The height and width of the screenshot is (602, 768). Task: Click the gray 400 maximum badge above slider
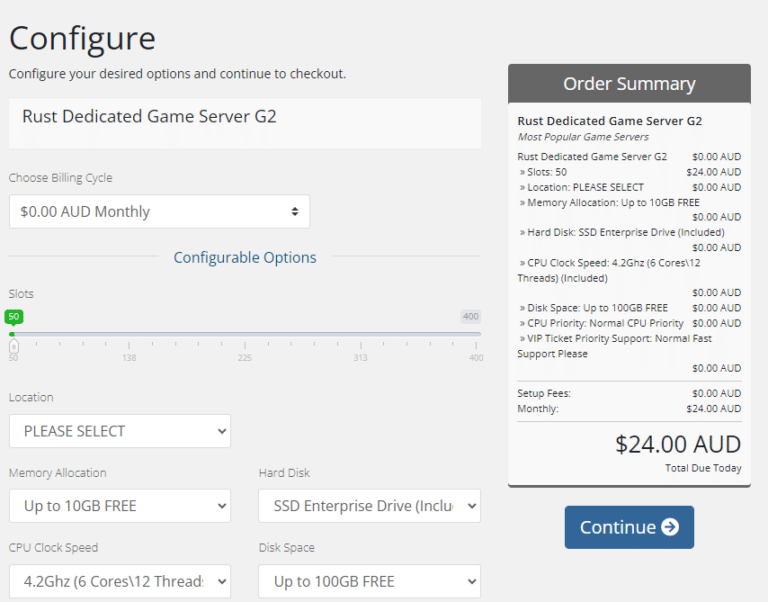tap(470, 316)
